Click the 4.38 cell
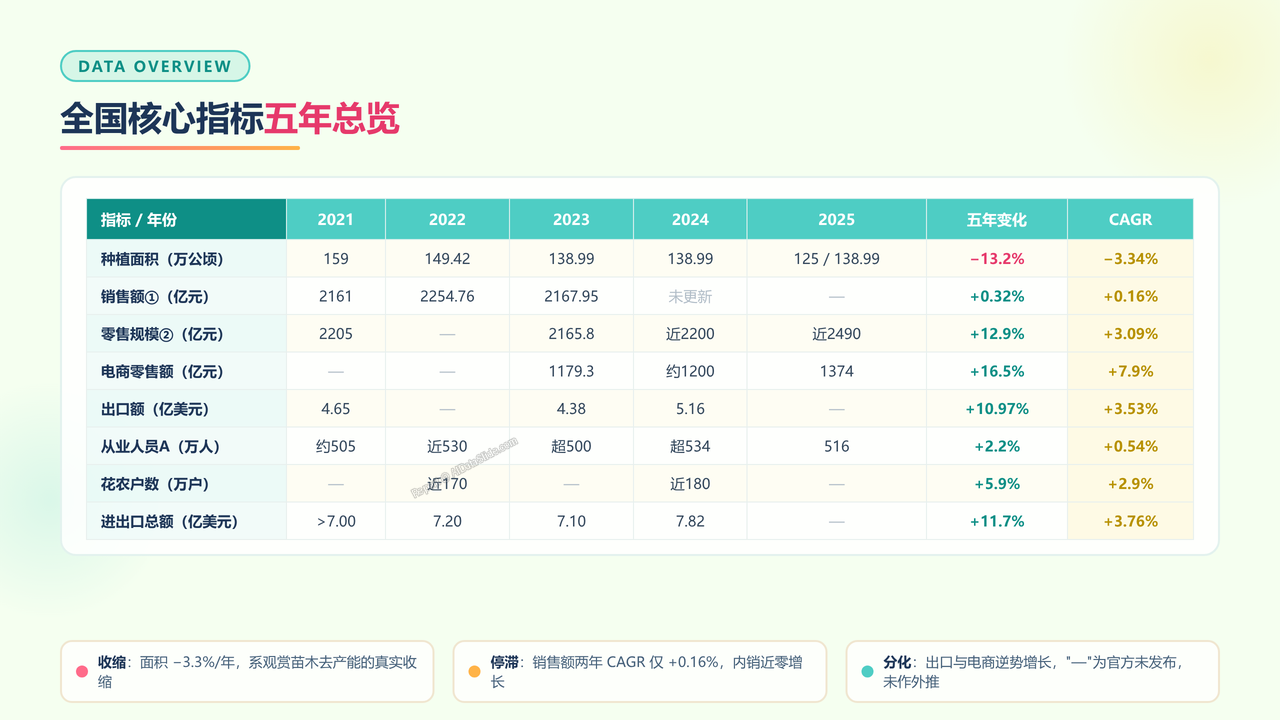The image size is (1280, 720). point(571,409)
